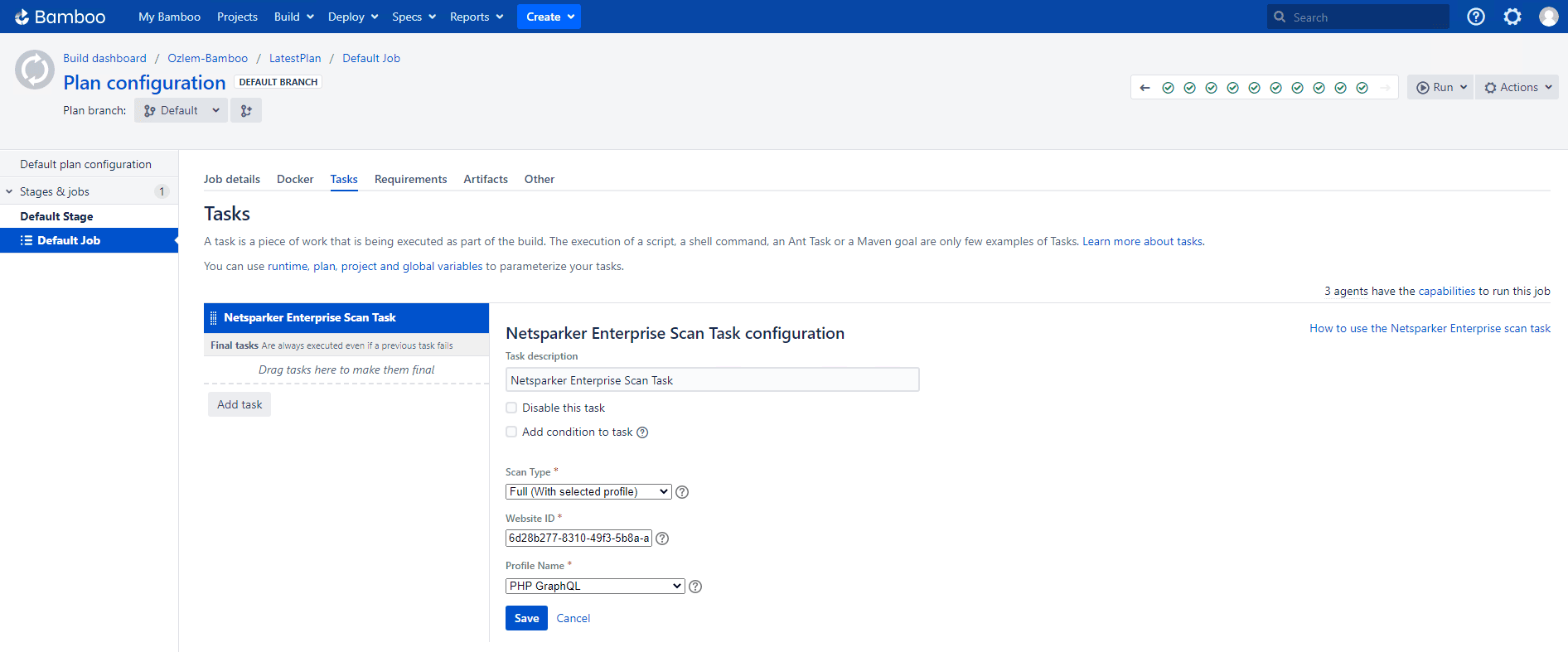Click help icon next to Scan Type
The image size is (1568, 652).
(682, 492)
